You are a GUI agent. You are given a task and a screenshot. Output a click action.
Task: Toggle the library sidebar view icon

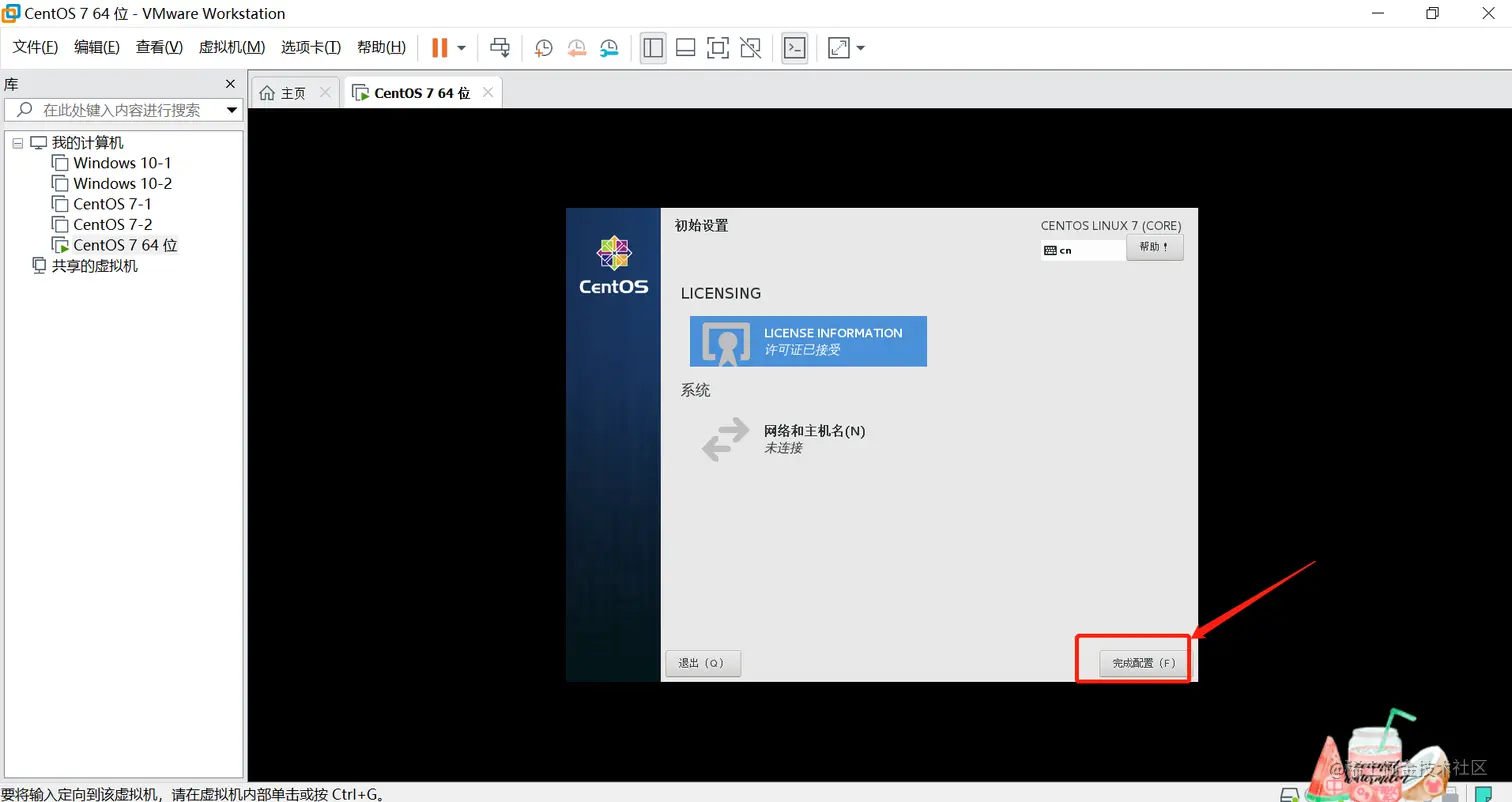coord(653,47)
